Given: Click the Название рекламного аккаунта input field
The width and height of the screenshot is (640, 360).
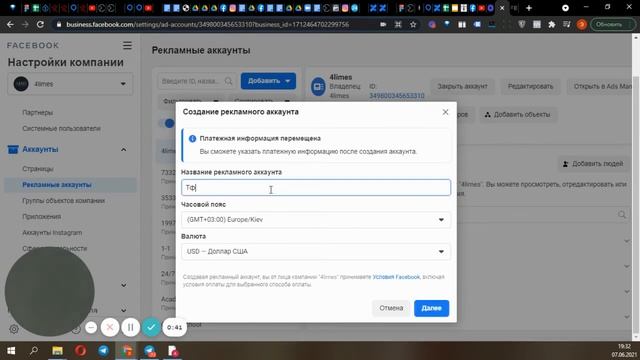Looking at the screenshot, I should pos(316,188).
